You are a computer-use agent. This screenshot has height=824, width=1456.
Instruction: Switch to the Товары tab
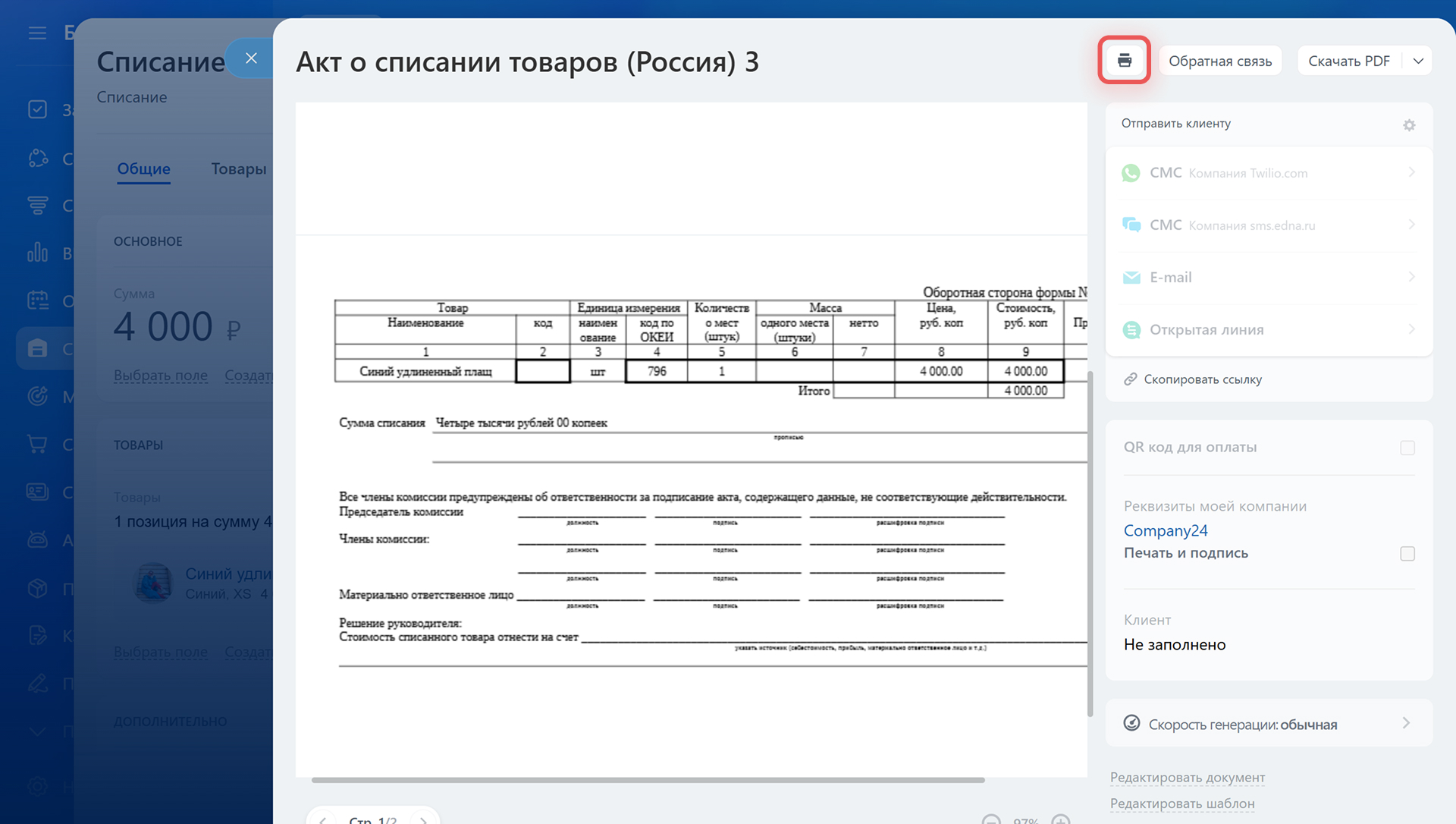[x=238, y=169]
